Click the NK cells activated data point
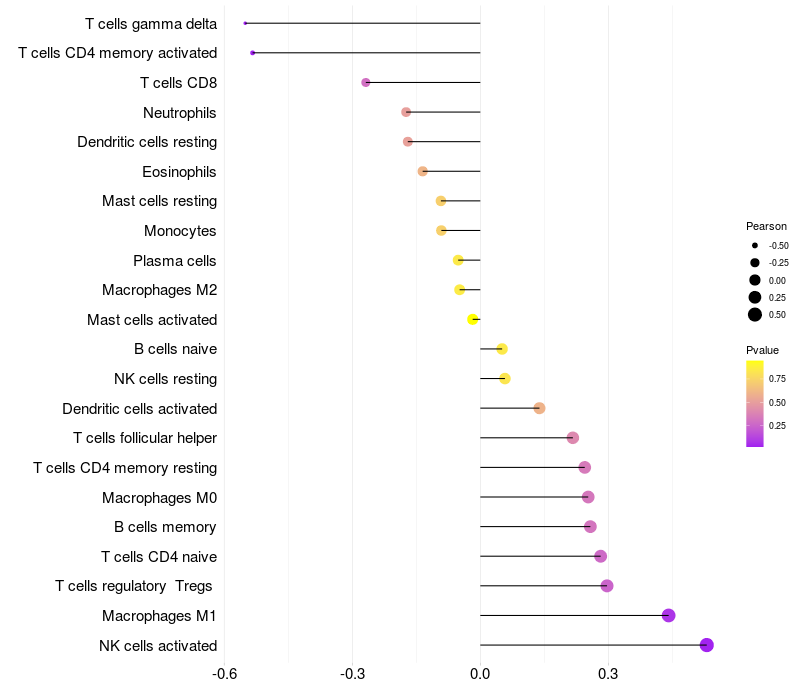 (x=706, y=645)
